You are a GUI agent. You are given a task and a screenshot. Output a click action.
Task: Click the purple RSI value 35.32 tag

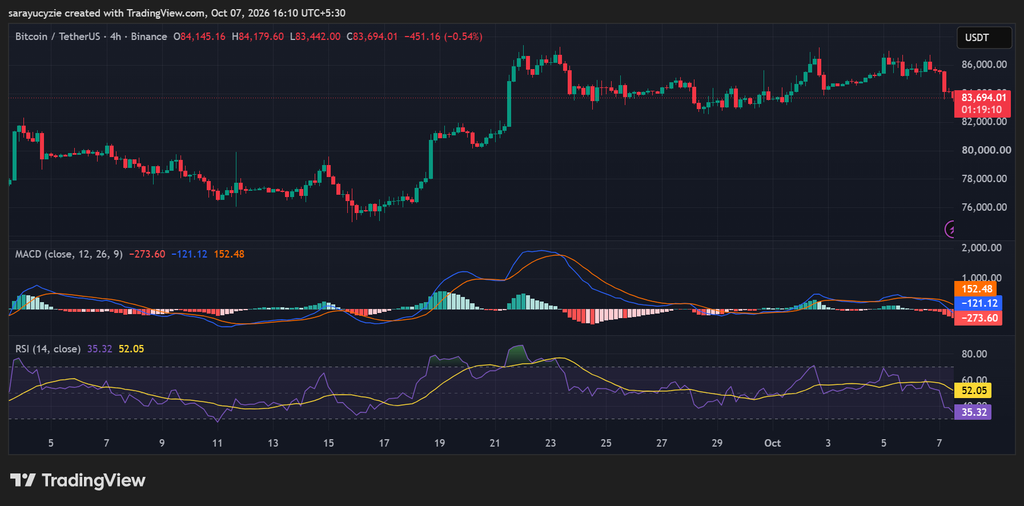tap(973, 412)
